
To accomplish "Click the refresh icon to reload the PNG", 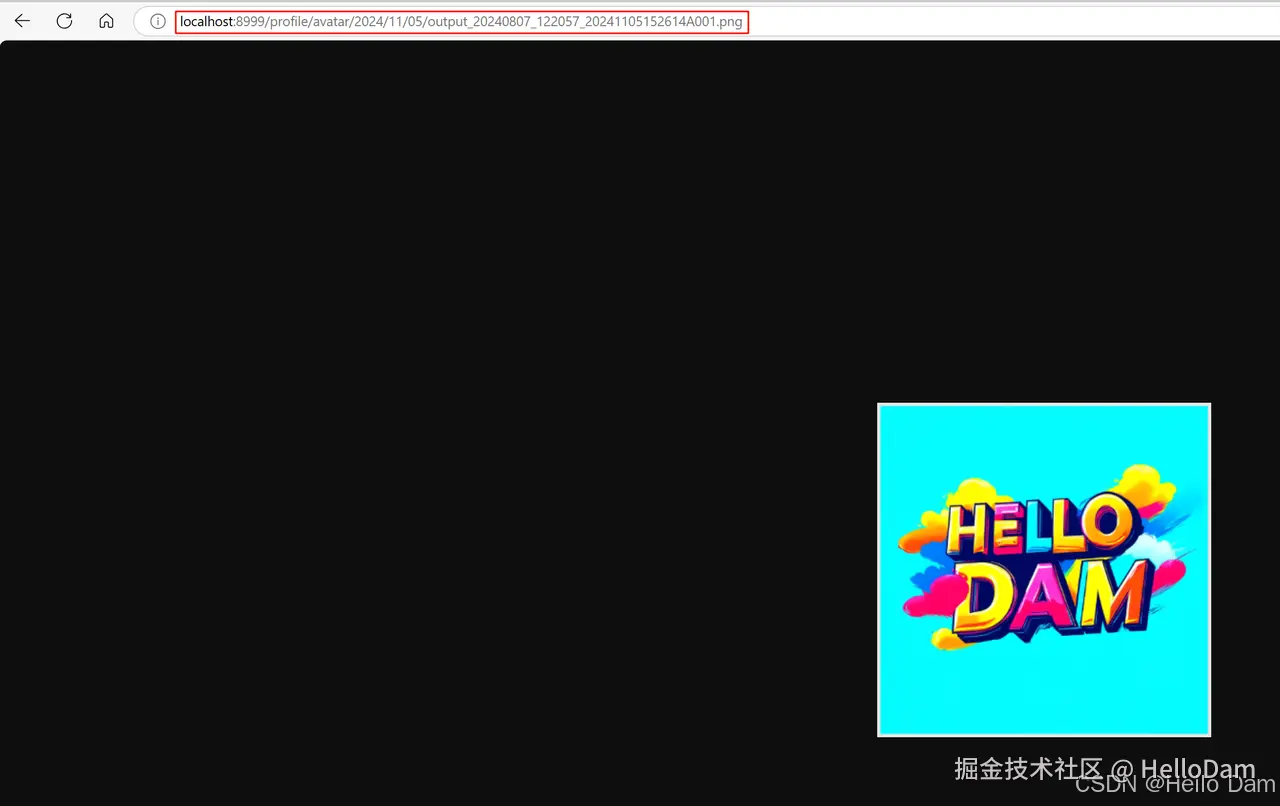I will click(x=63, y=20).
